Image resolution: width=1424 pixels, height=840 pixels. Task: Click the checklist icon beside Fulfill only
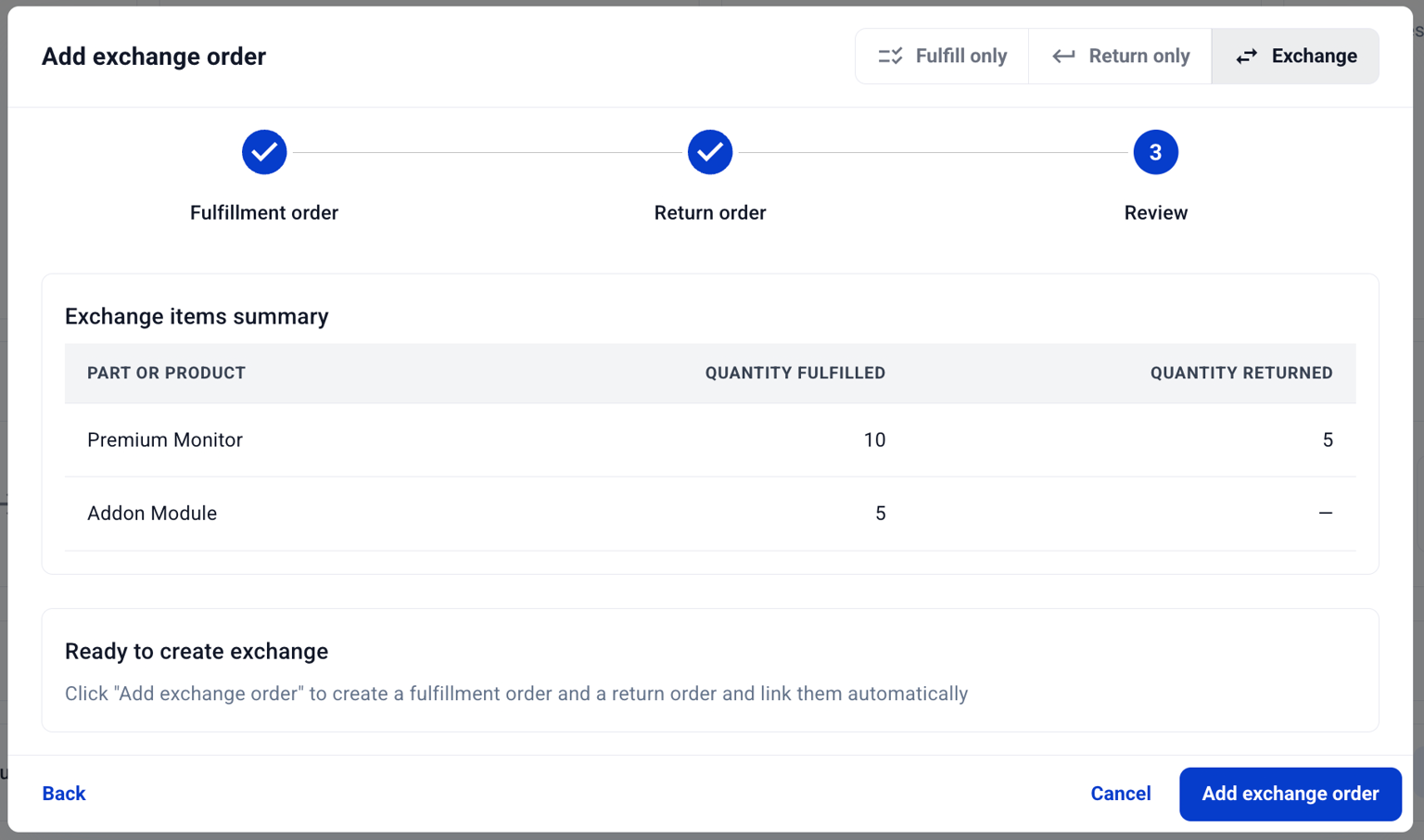pos(889,56)
